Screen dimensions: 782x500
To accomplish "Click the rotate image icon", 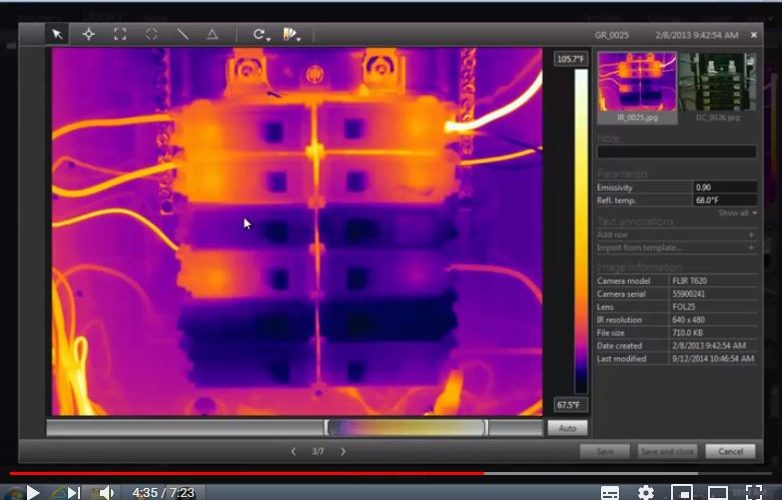I will coord(258,34).
